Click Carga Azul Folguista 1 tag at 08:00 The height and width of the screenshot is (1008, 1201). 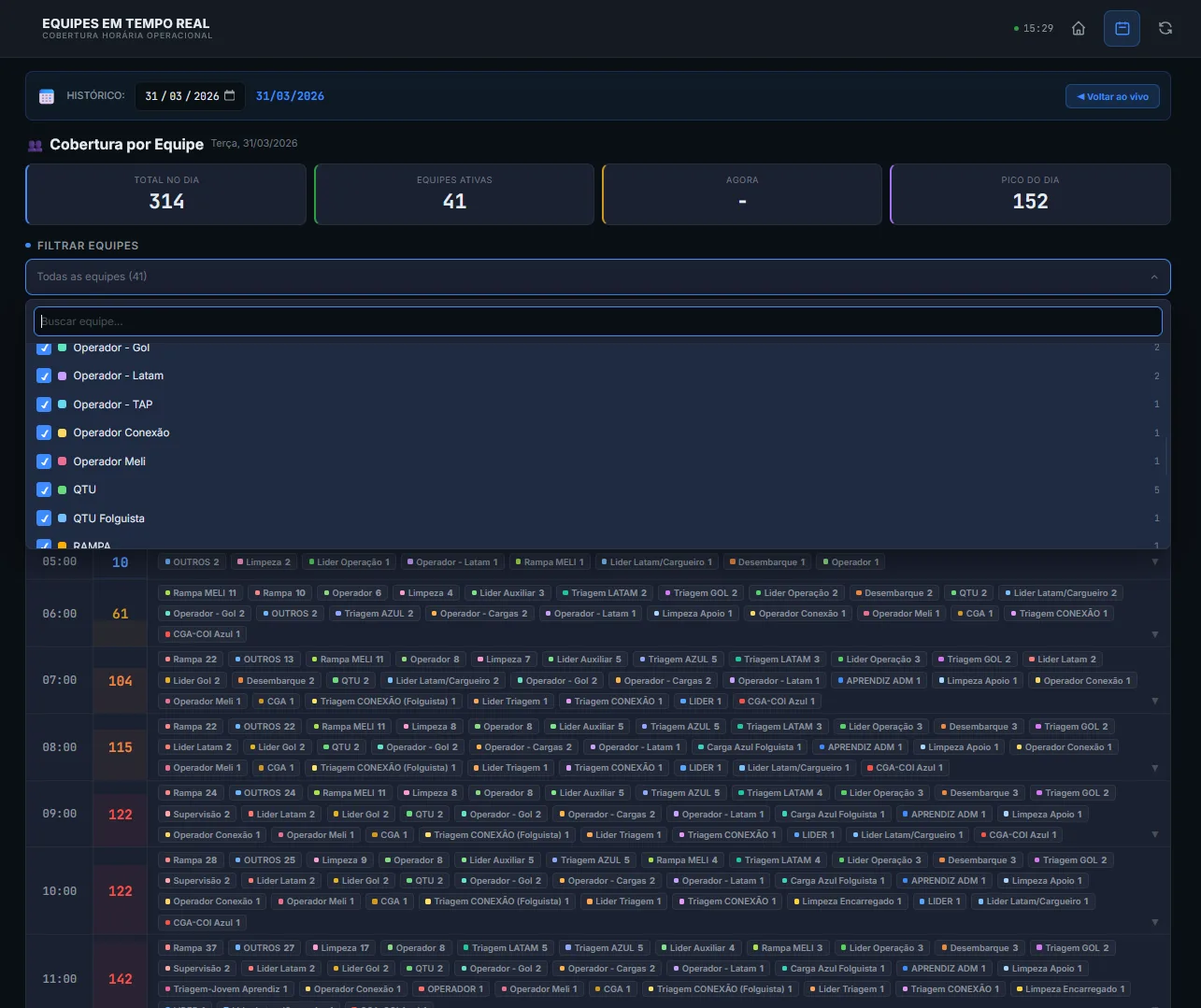(x=750, y=747)
